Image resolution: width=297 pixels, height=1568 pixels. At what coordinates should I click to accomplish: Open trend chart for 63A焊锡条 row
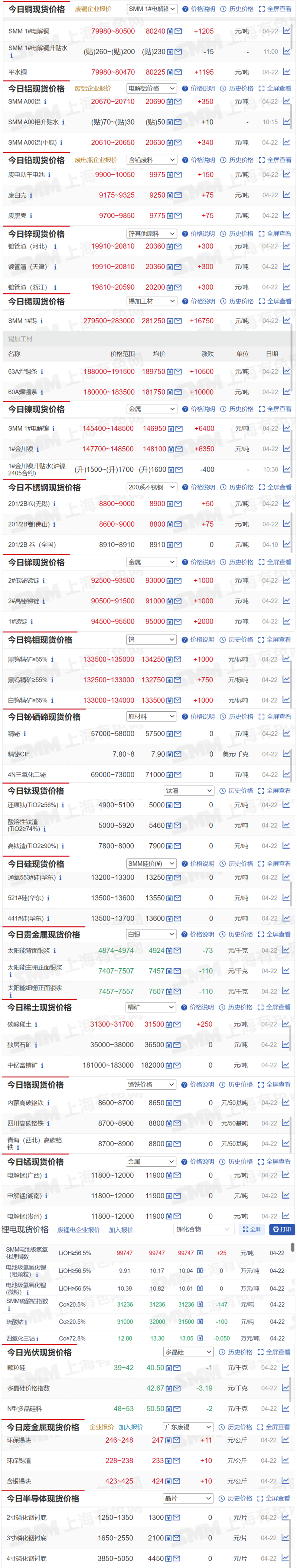(x=287, y=371)
